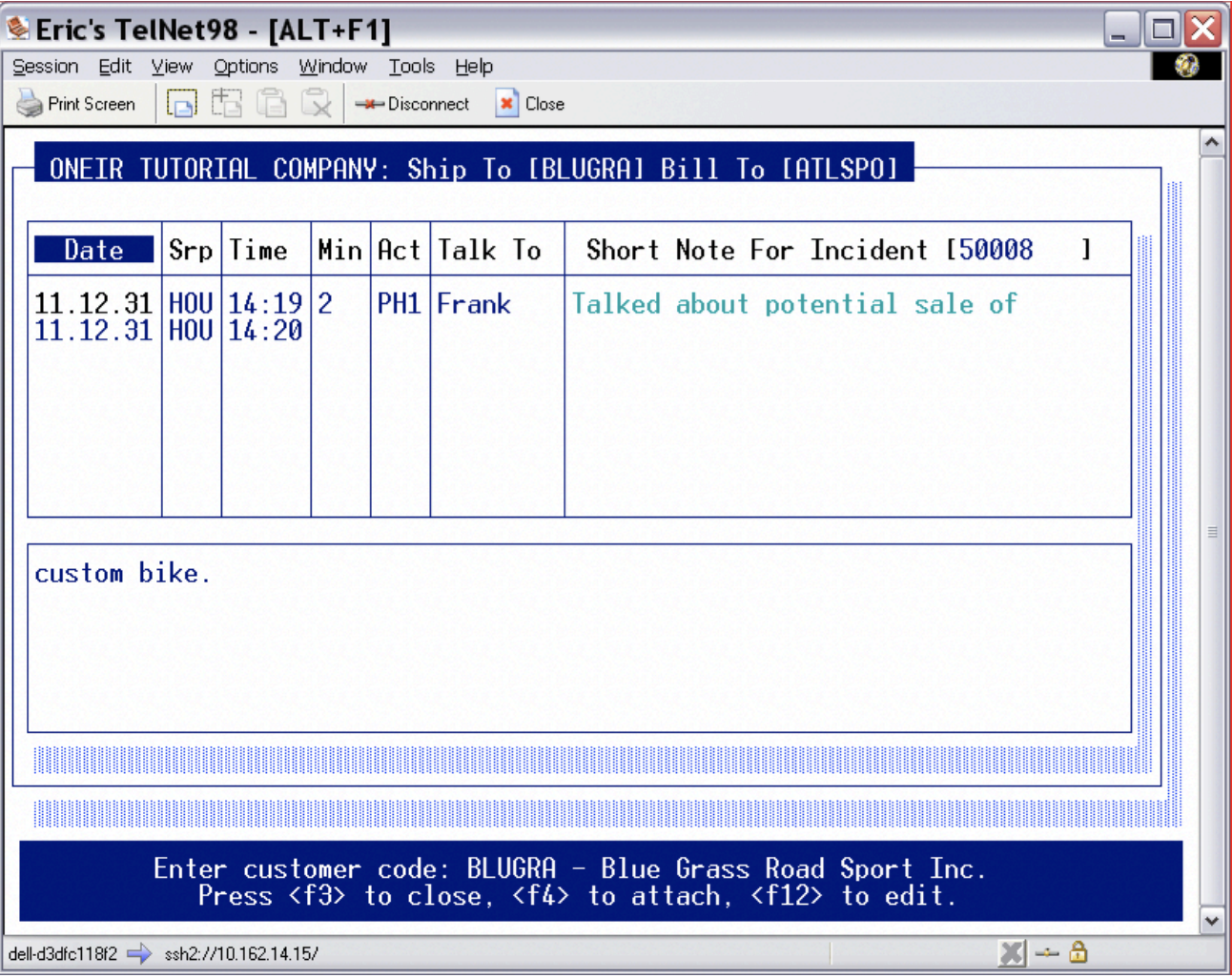Open the Session menu
1232x978 pixels.
[45, 66]
